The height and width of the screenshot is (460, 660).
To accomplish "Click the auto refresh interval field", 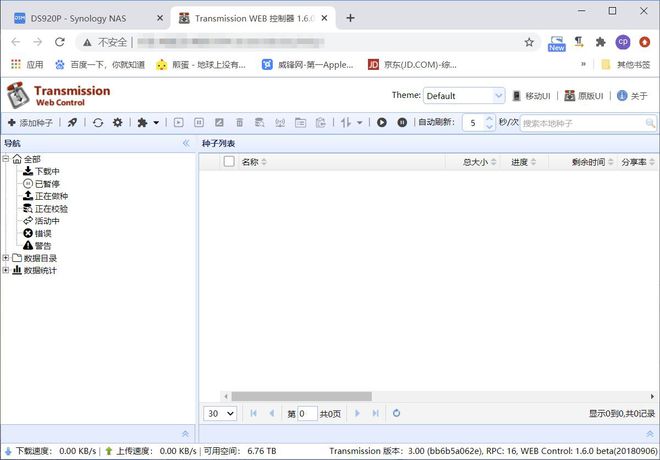I will 474,123.
